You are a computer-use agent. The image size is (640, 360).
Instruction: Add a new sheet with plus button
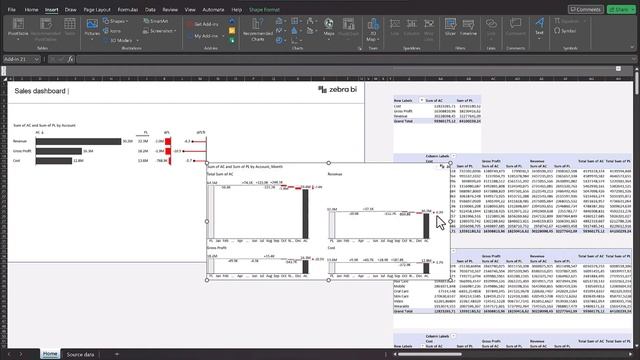tap(117, 354)
